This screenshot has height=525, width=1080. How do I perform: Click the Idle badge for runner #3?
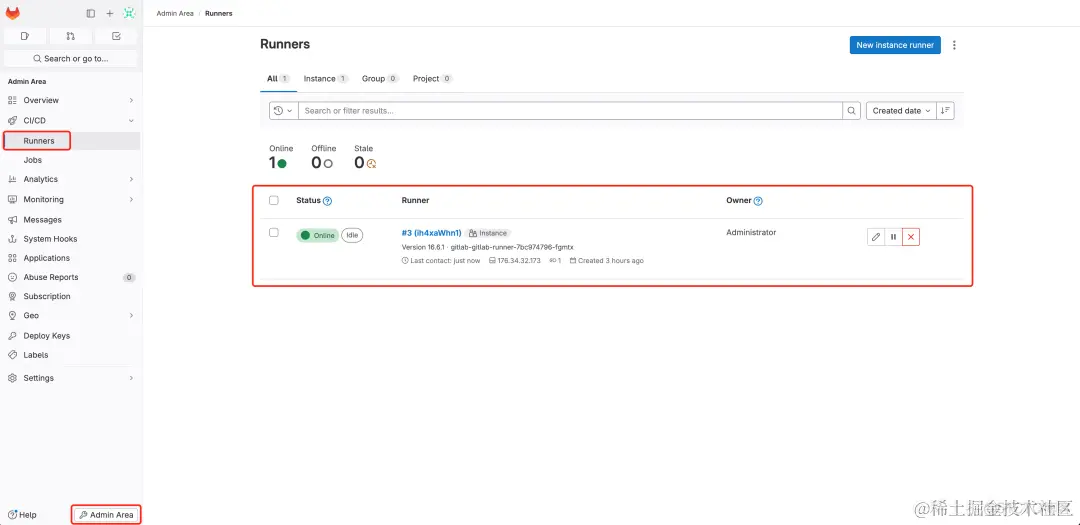tap(352, 236)
